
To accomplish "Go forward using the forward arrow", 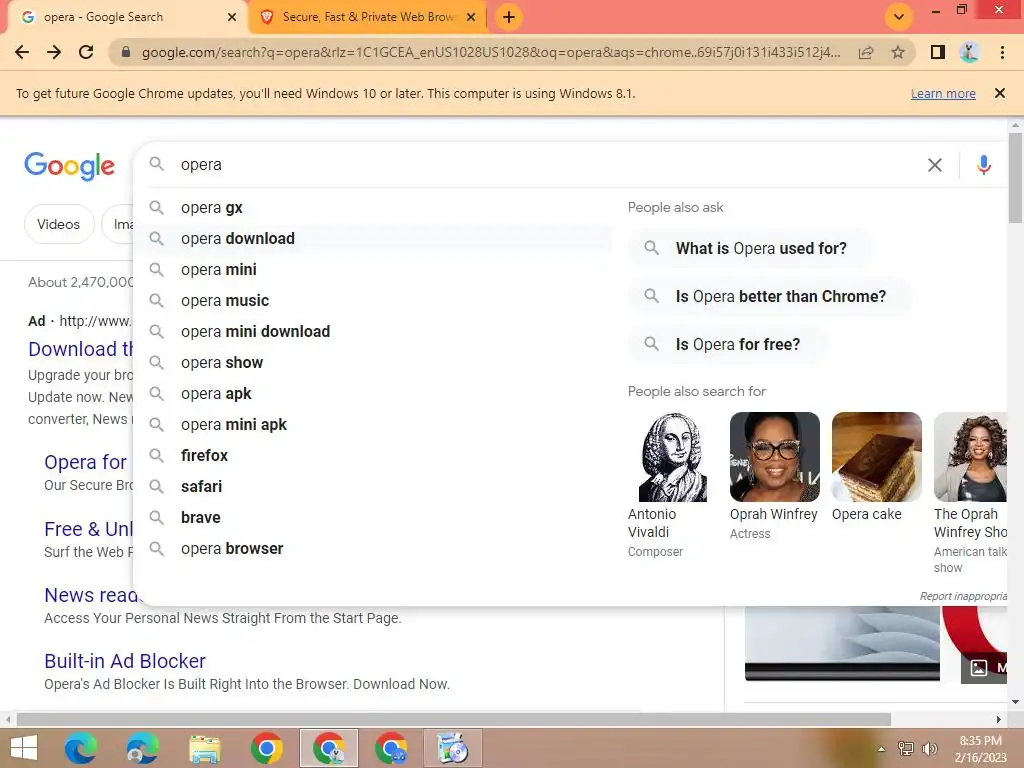I will coord(54,52).
